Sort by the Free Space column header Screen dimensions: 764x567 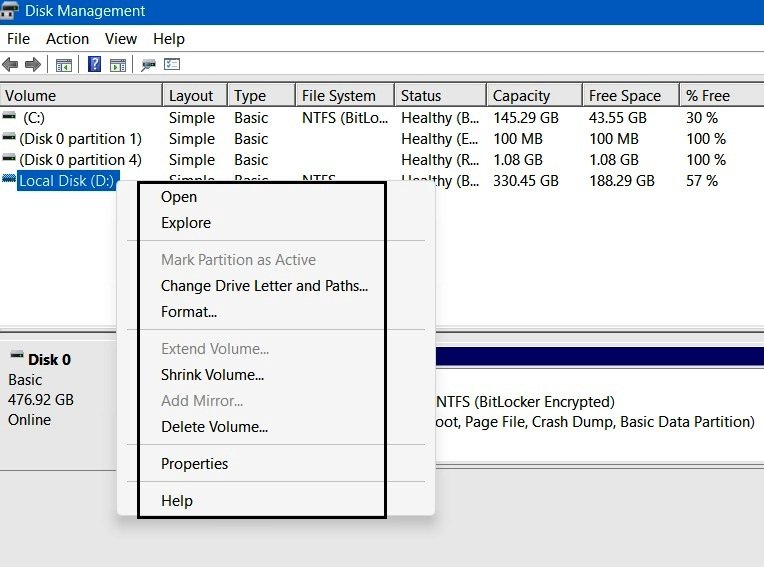(x=631, y=95)
